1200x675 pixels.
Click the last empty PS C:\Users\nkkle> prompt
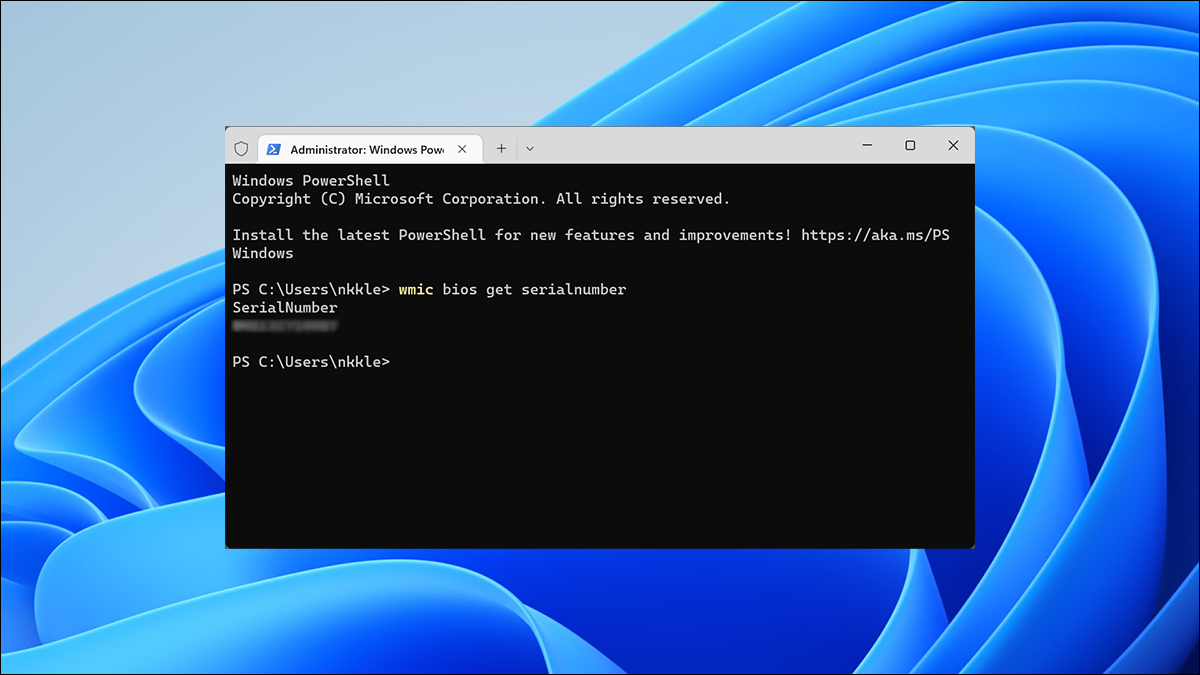[x=311, y=361]
